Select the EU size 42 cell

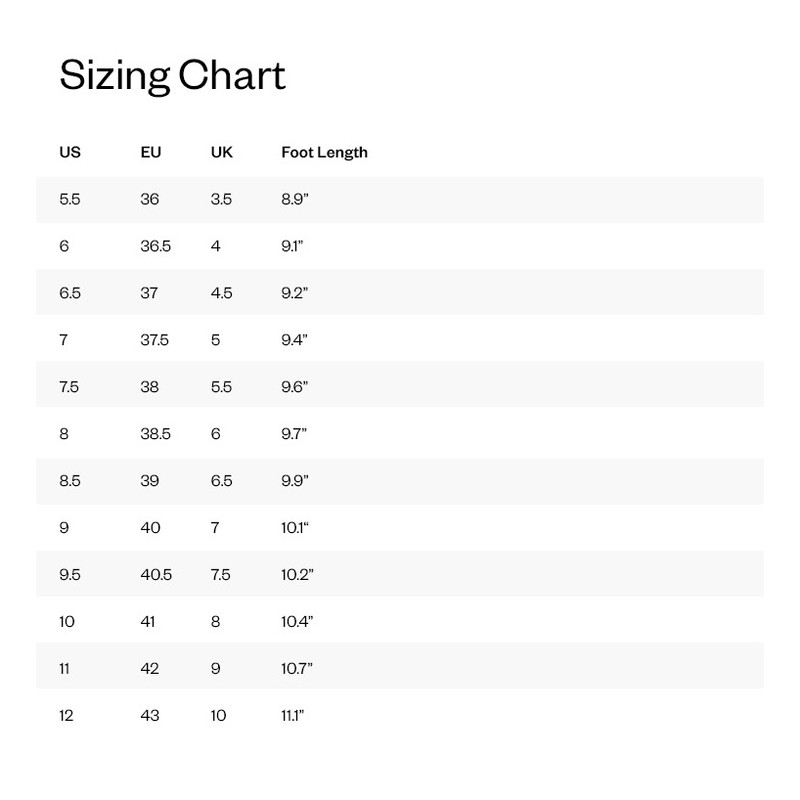coord(150,669)
